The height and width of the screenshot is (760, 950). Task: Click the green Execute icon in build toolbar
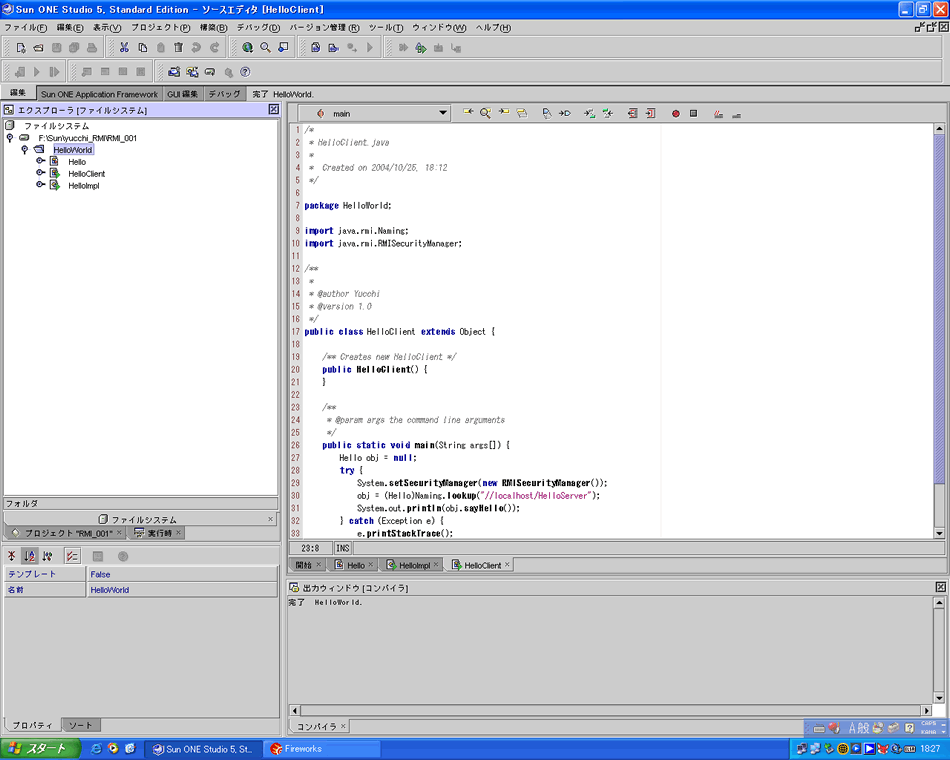[420, 47]
